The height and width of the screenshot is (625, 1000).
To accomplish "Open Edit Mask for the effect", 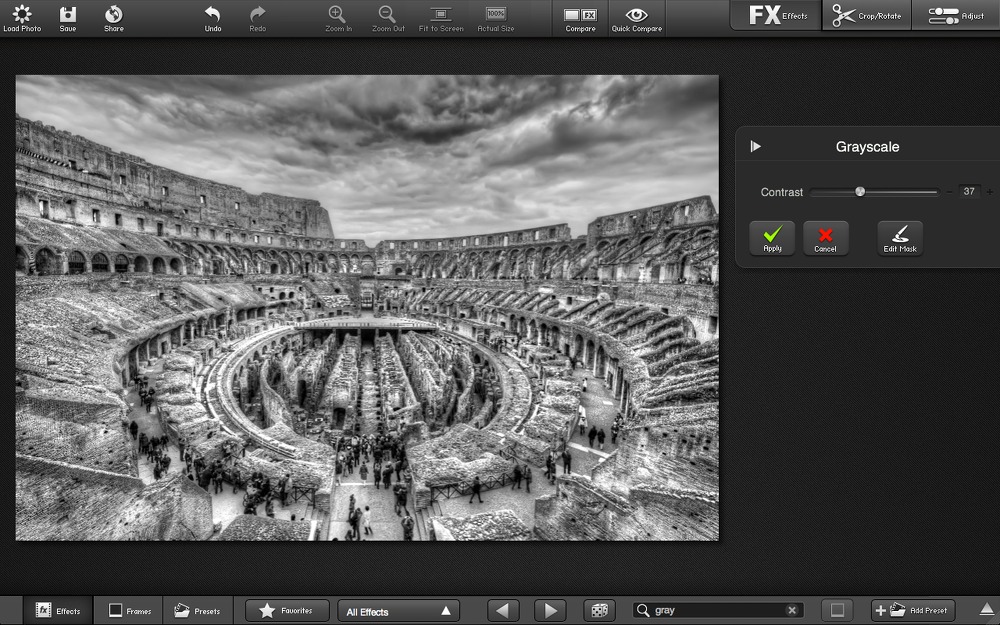I will coord(900,239).
